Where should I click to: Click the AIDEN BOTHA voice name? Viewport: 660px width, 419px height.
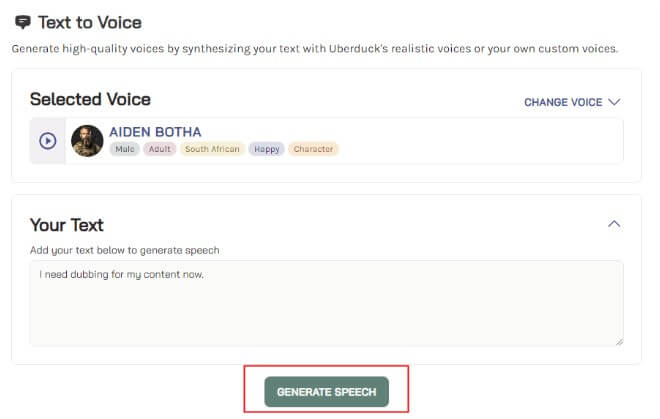coord(155,132)
